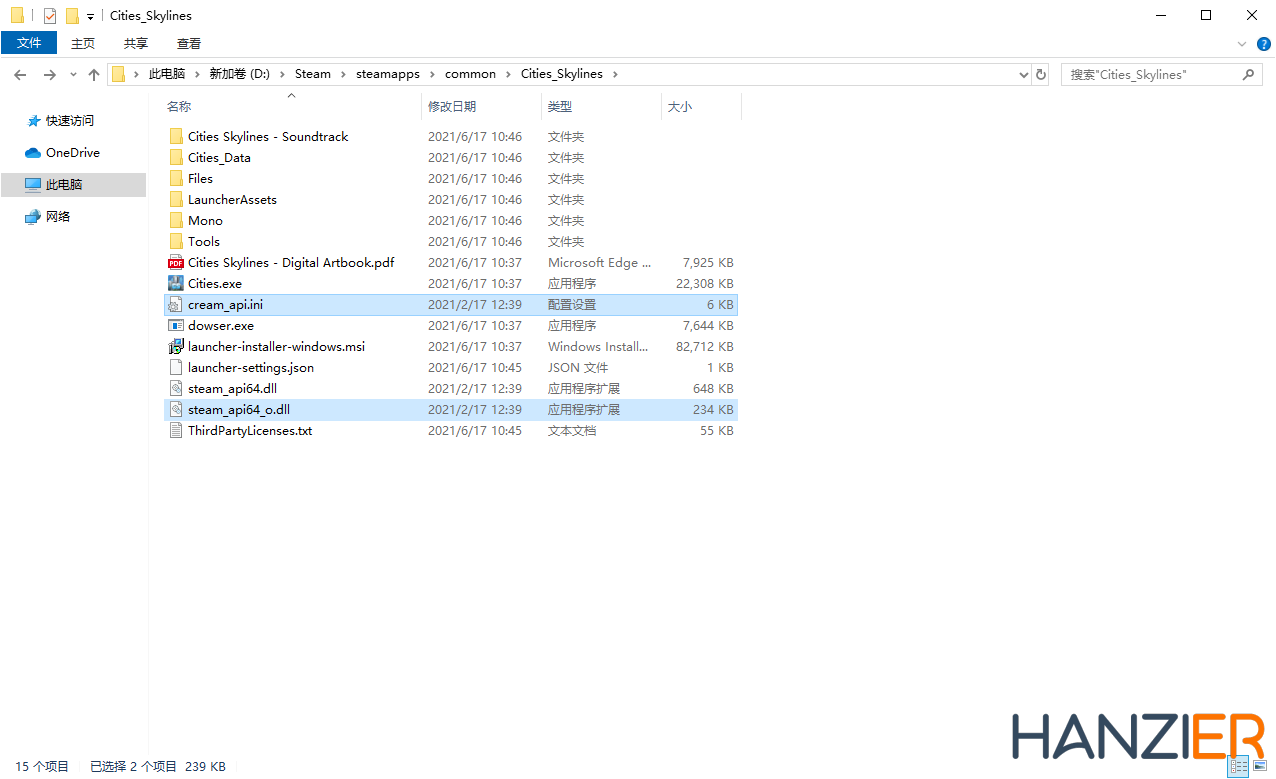Click the Tools folder icon

coord(176,241)
